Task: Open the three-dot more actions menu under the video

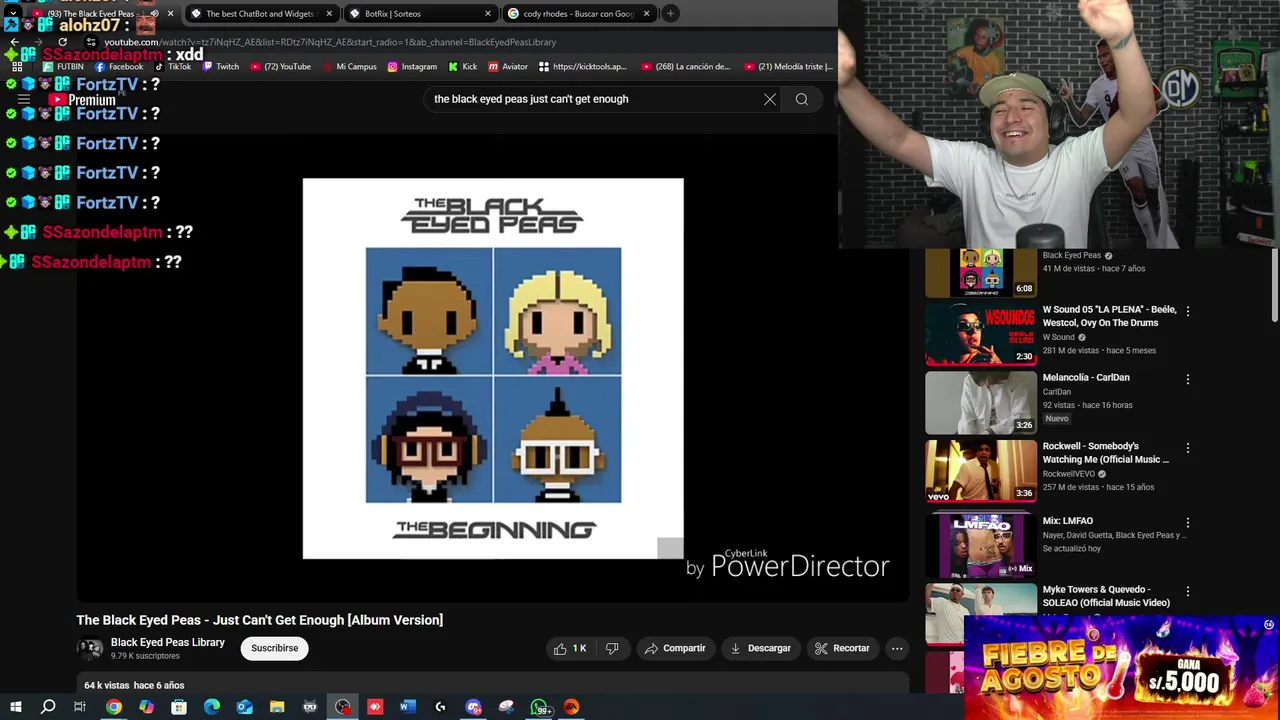Action: (897, 648)
